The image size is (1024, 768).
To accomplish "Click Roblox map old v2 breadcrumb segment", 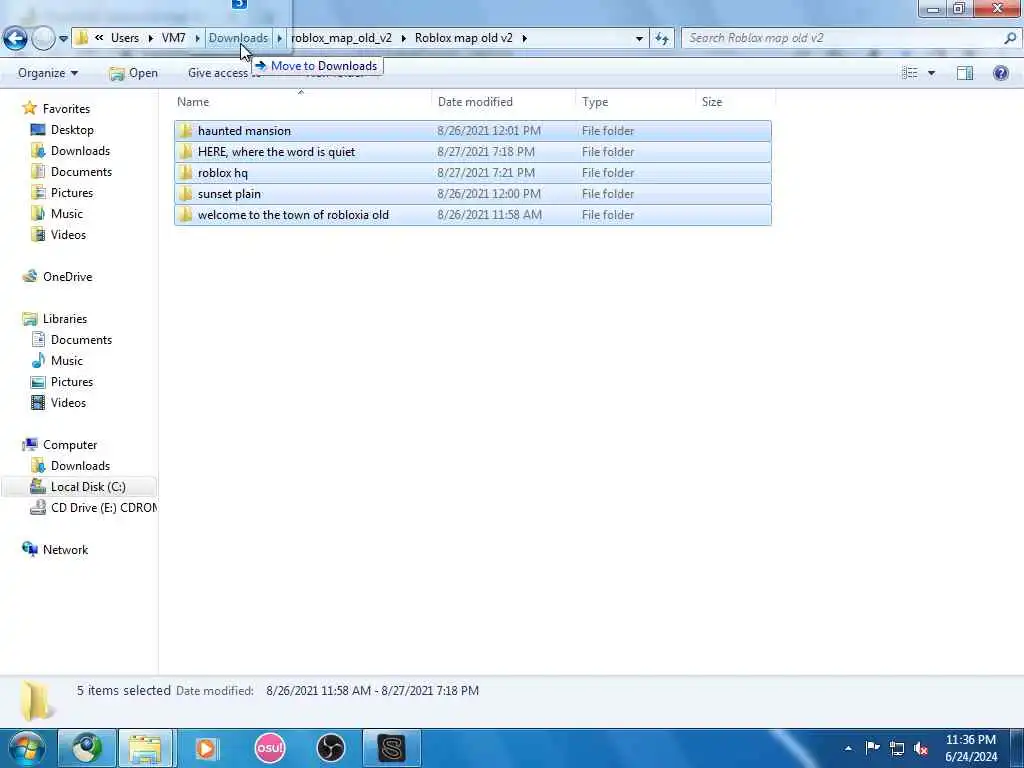I will click(x=464, y=38).
